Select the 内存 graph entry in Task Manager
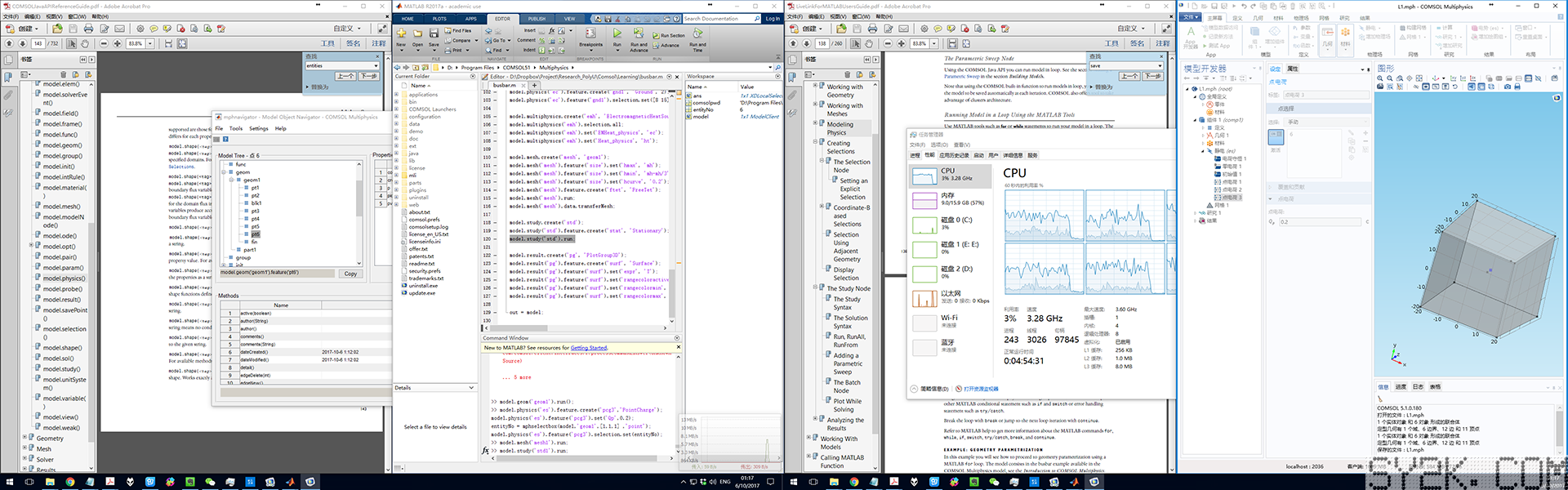Viewport: 1568px width, 490px height. pyautogui.click(x=952, y=200)
